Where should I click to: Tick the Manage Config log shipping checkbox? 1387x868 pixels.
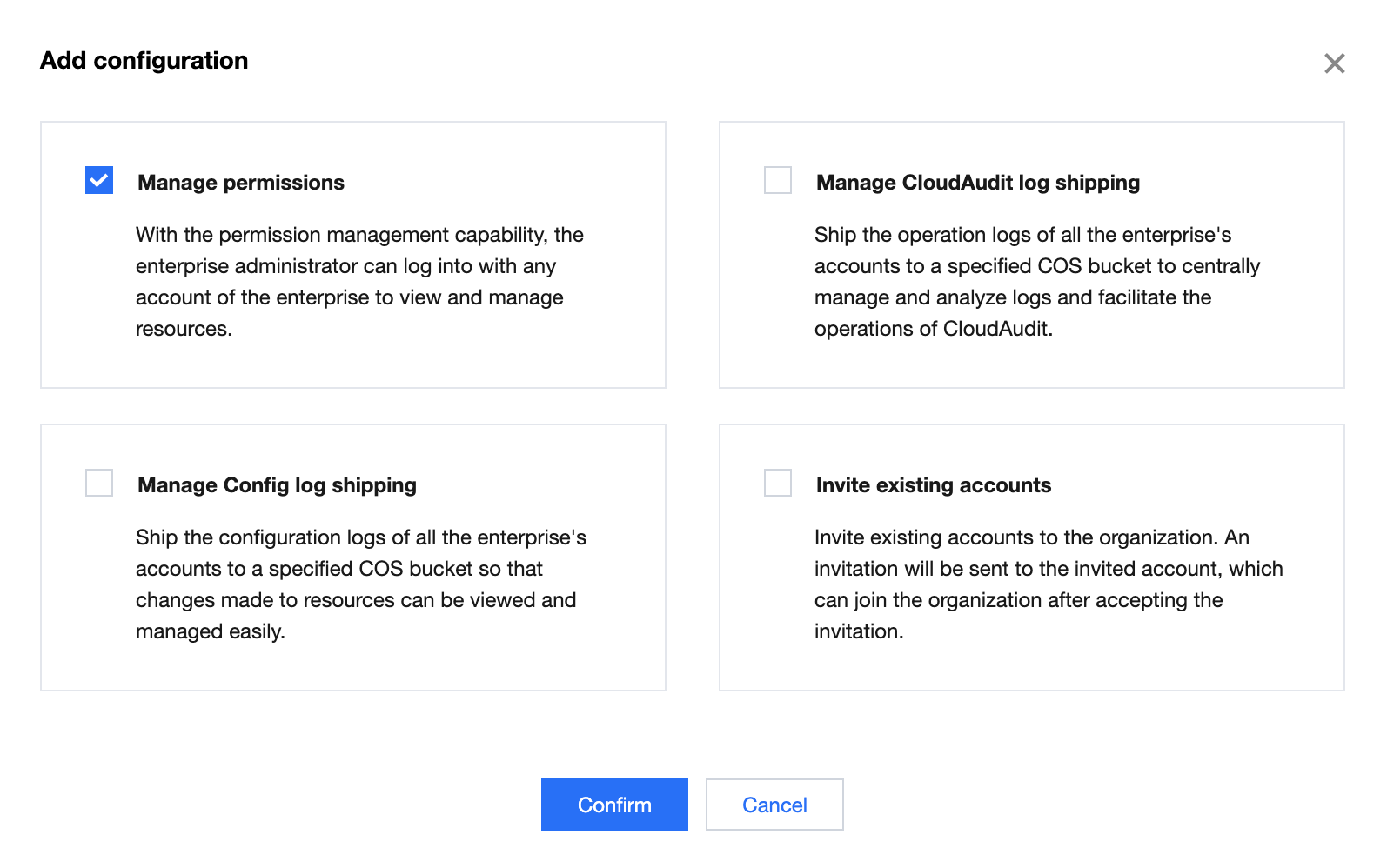coord(99,483)
